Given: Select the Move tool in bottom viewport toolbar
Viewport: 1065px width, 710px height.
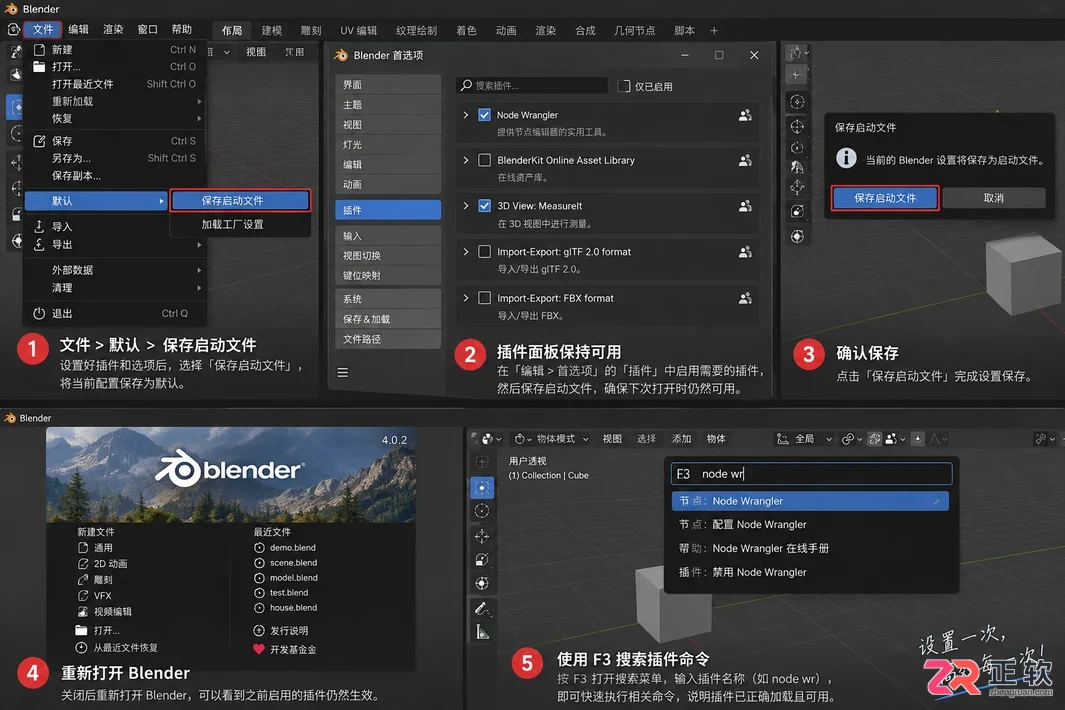Looking at the screenshot, I should (x=482, y=536).
